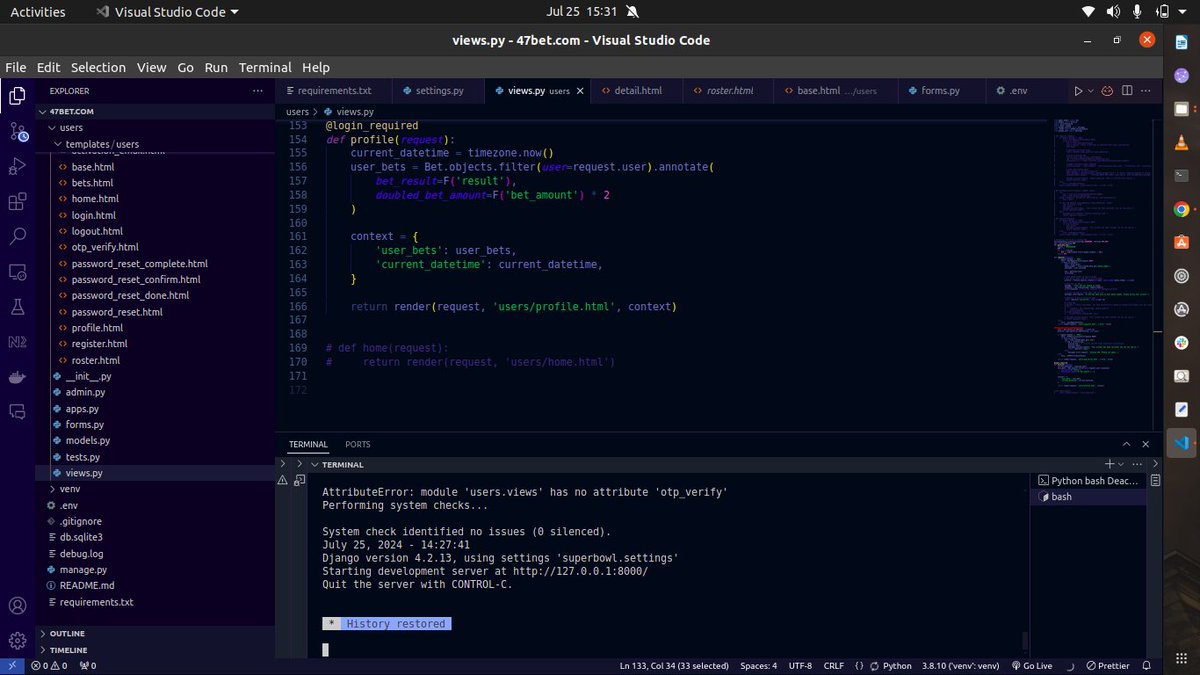Screen dimensions: 1200x675
Task: Open Google Chrome from the Ubuntu dock
Action: [1181, 209]
